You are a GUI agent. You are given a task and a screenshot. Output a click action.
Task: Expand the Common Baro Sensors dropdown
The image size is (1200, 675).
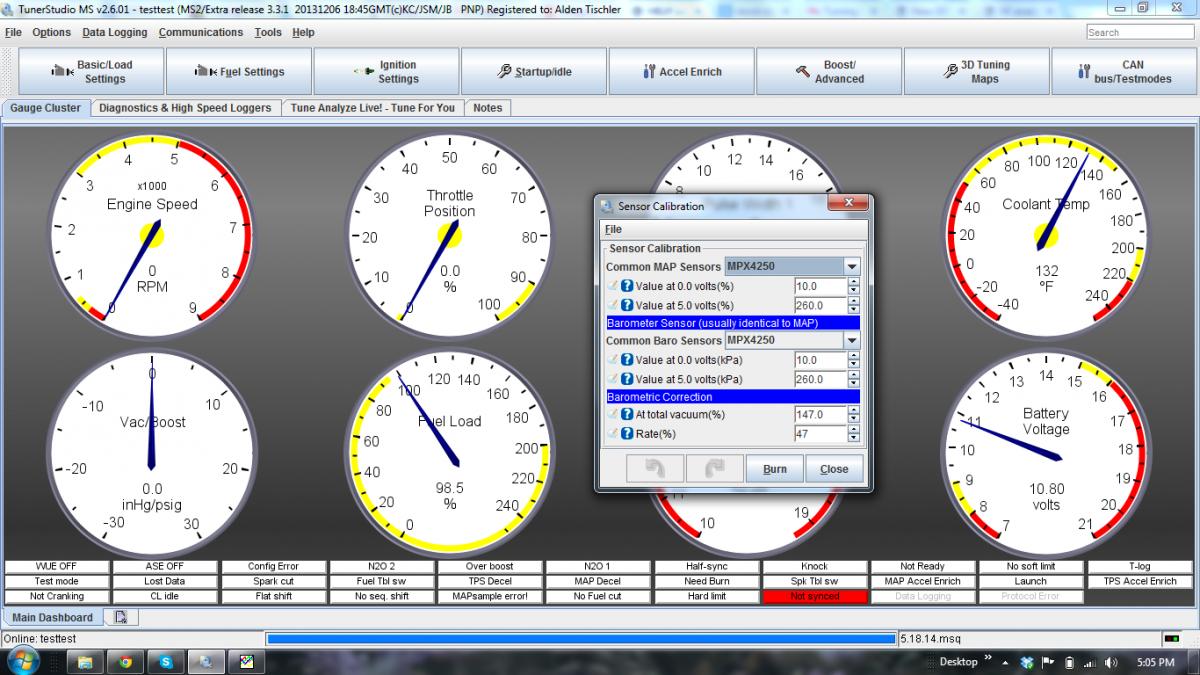(x=851, y=340)
